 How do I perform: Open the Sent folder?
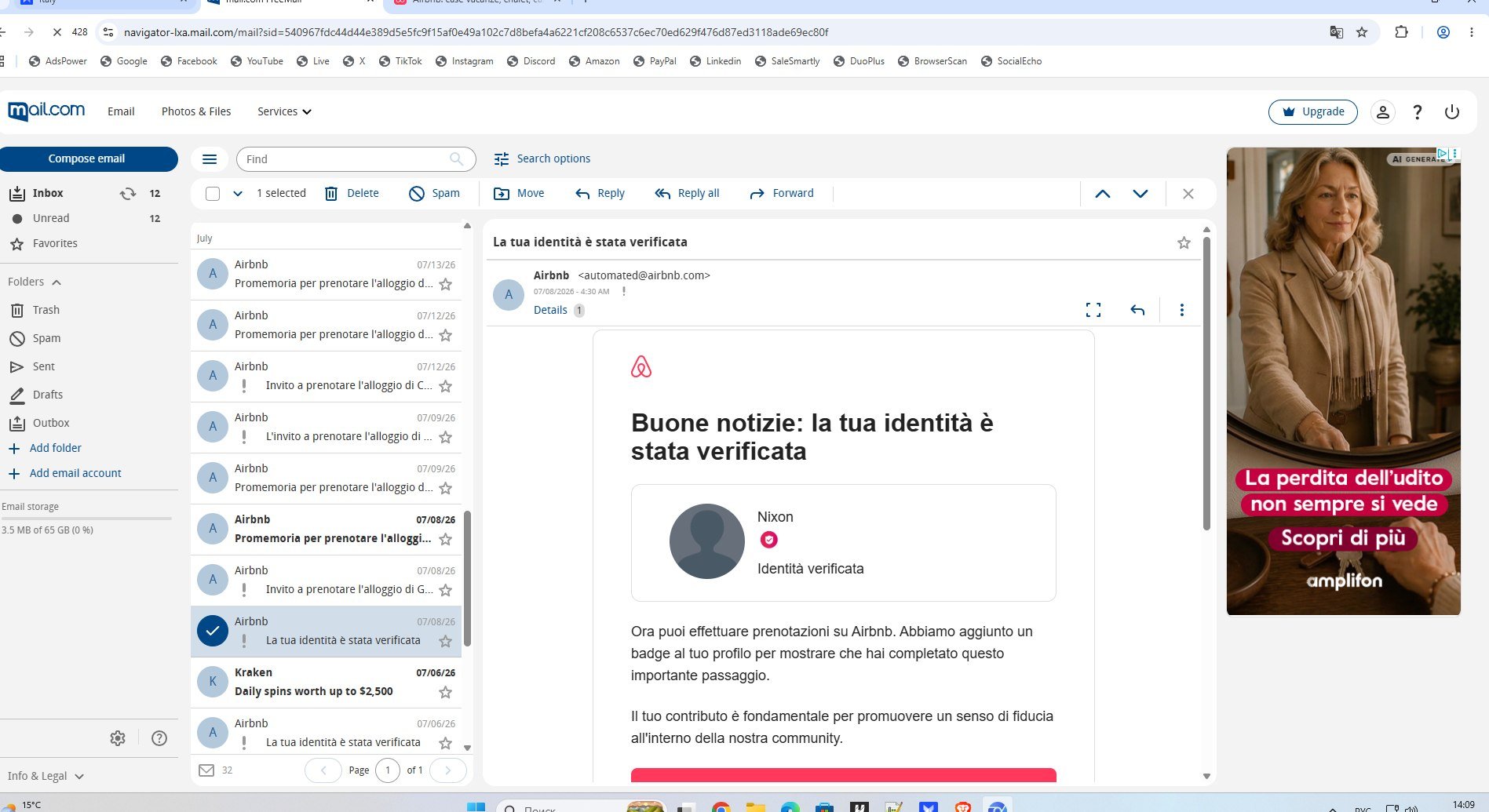[x=44, y=366]
